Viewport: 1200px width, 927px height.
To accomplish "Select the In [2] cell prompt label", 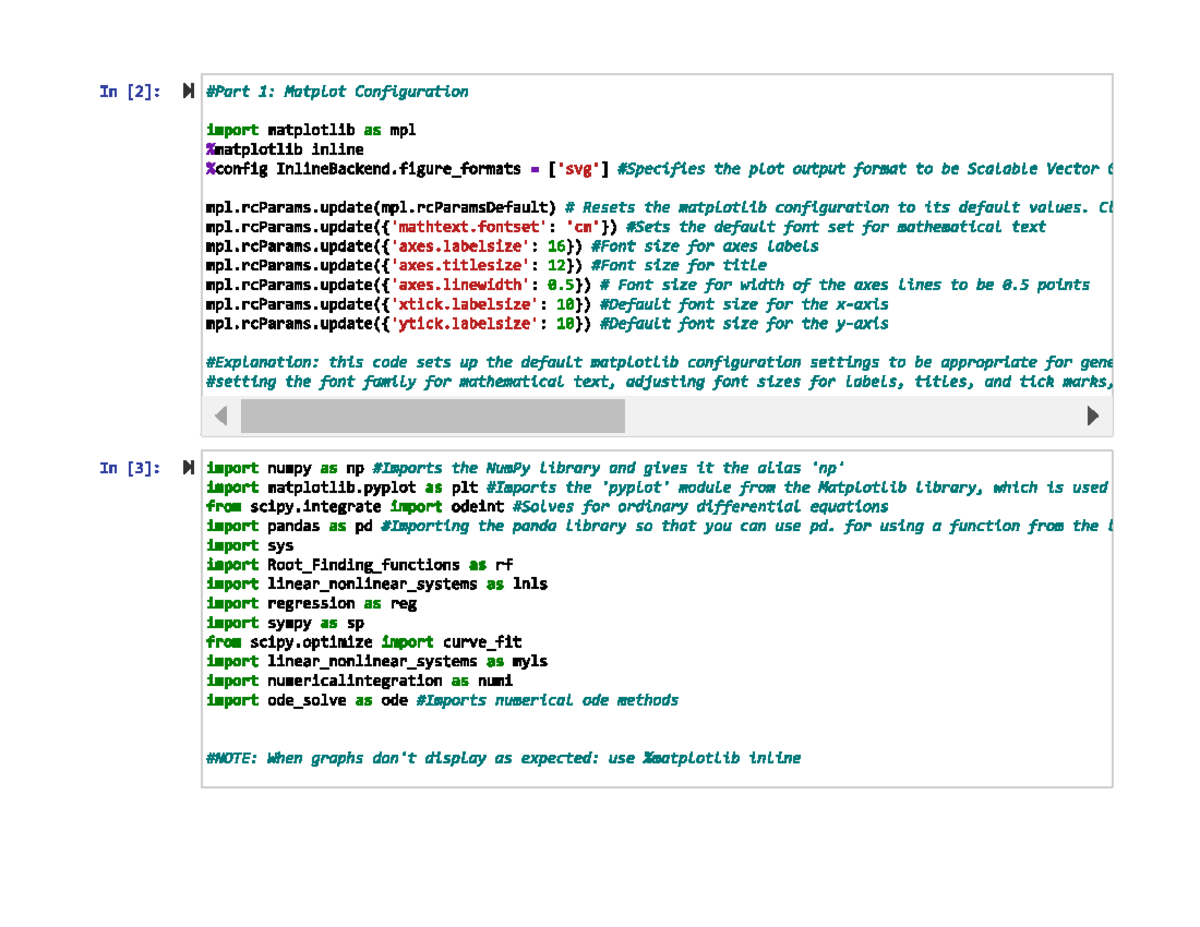I will (x=129, y=92).
